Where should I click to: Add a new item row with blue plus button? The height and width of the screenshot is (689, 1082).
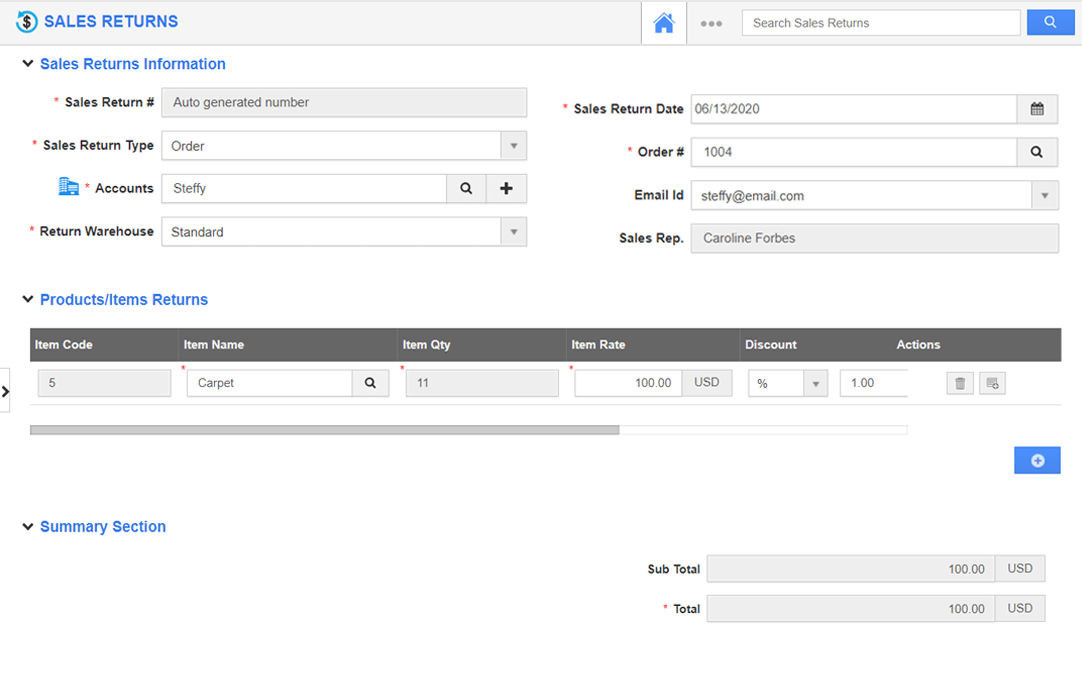pos(1037,460)
